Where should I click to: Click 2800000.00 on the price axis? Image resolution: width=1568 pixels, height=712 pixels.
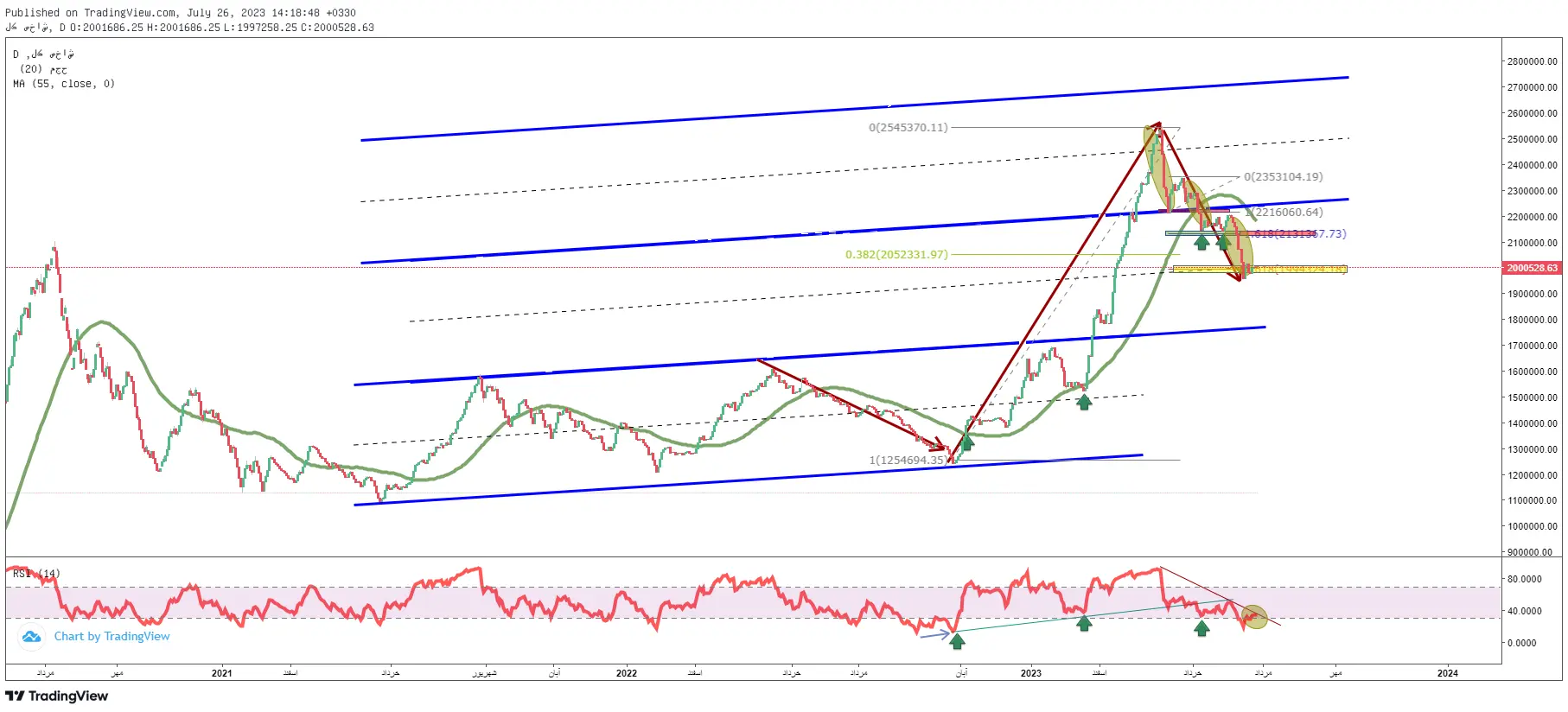pyautogui.click(x=1533, y=61)
